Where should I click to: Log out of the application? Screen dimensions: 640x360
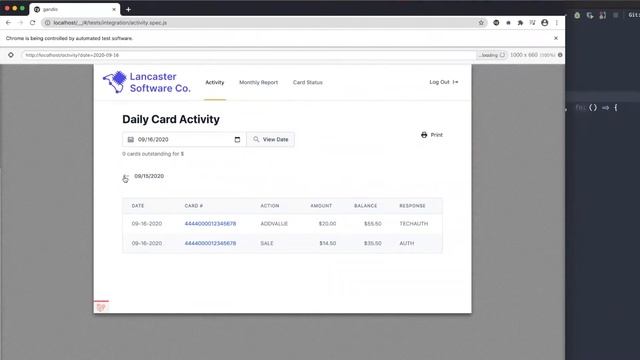[444, 82]
